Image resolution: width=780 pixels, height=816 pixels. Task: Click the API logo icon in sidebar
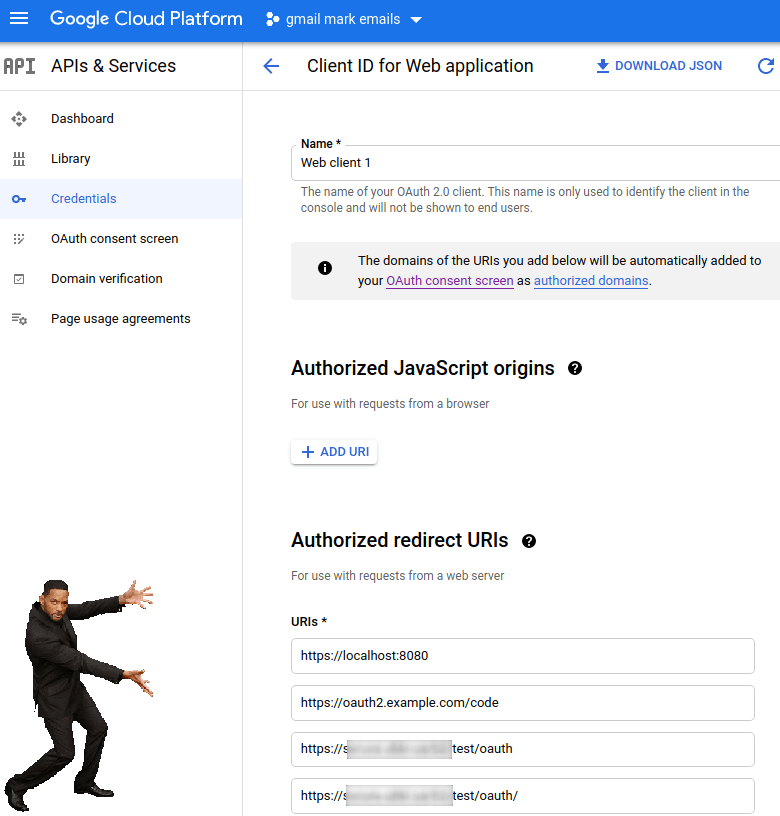(20, 66)
